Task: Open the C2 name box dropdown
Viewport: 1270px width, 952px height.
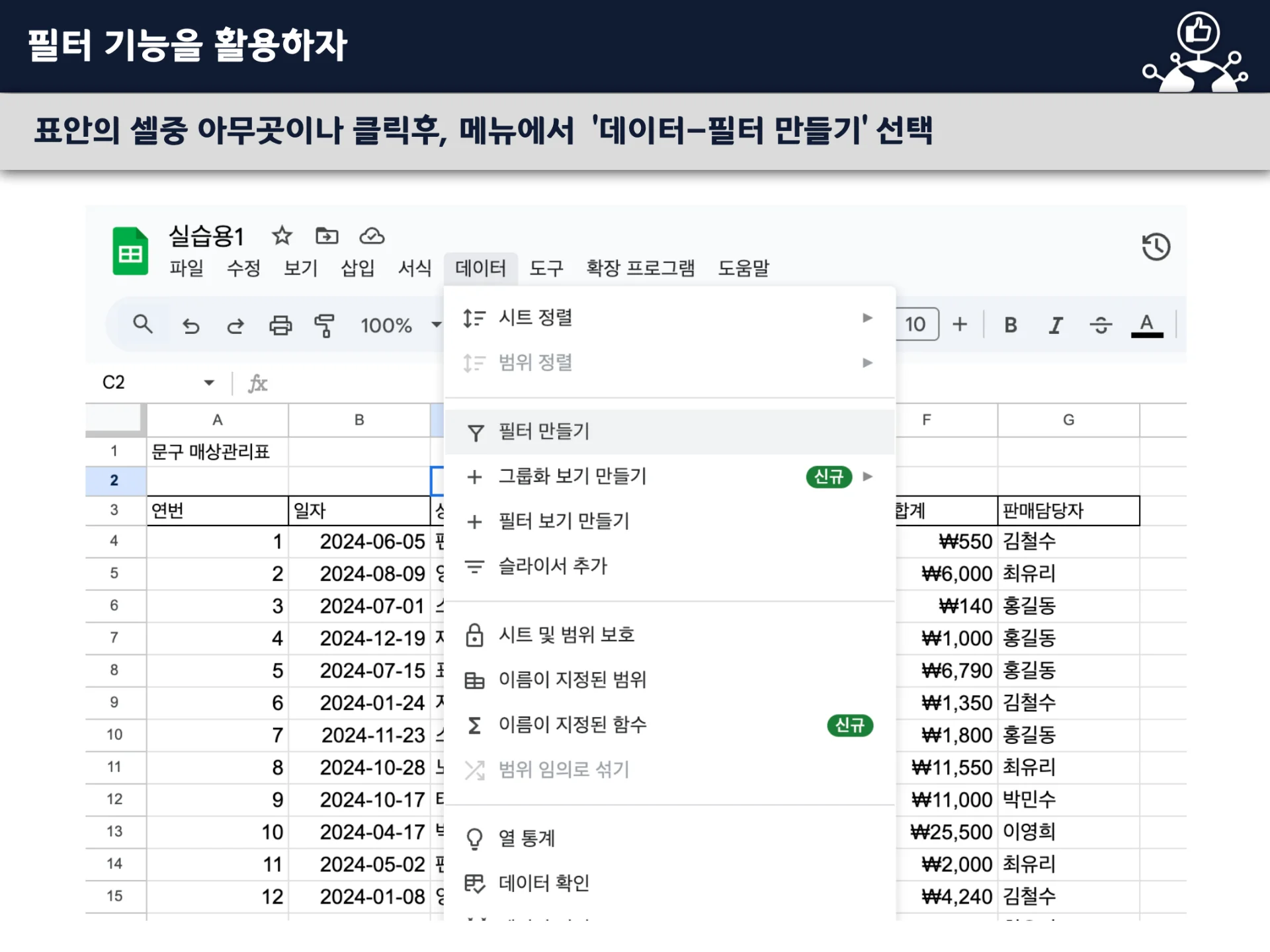Action: point(209,383)
